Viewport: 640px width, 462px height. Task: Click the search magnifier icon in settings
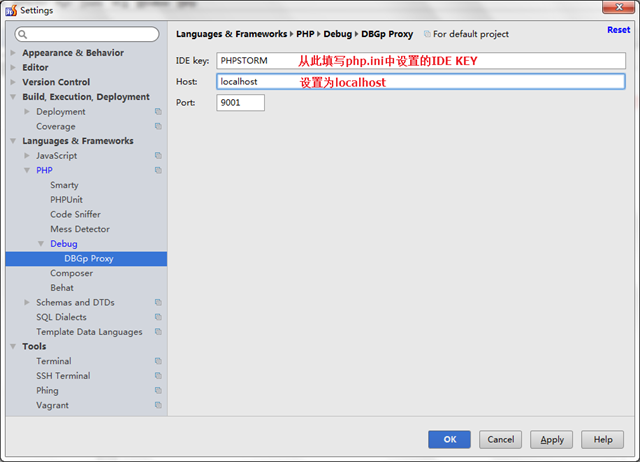[x=23, y=35]
